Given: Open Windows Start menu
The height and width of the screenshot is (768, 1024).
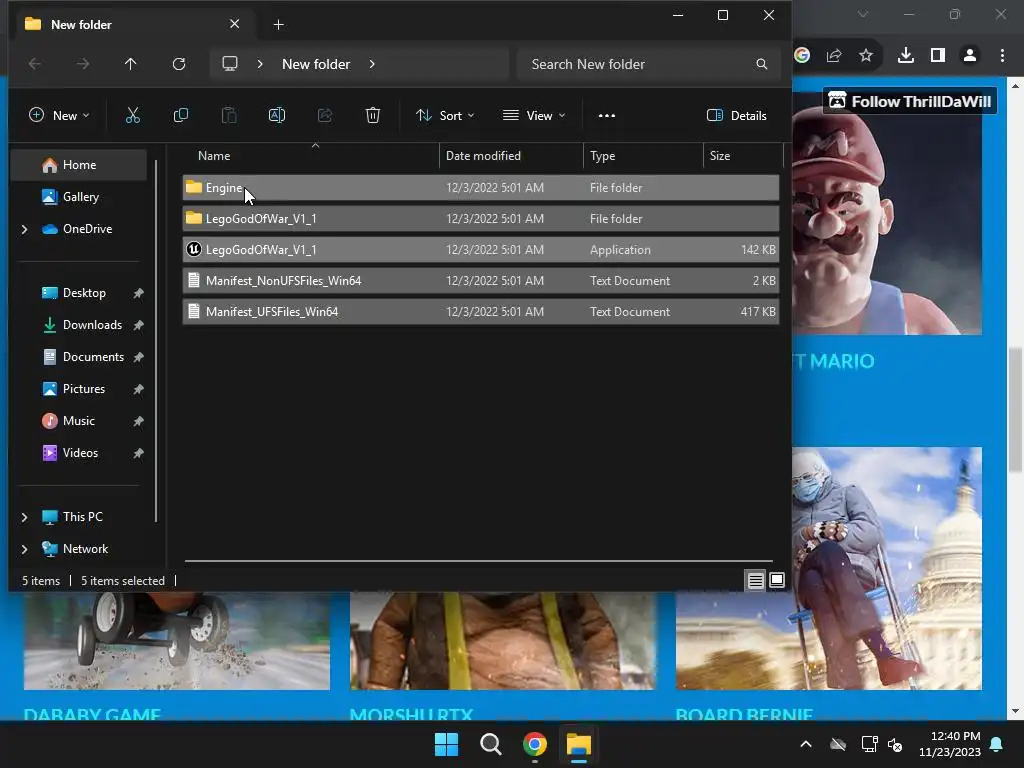Looking at the screenshot, I should [x=447, y=744].
